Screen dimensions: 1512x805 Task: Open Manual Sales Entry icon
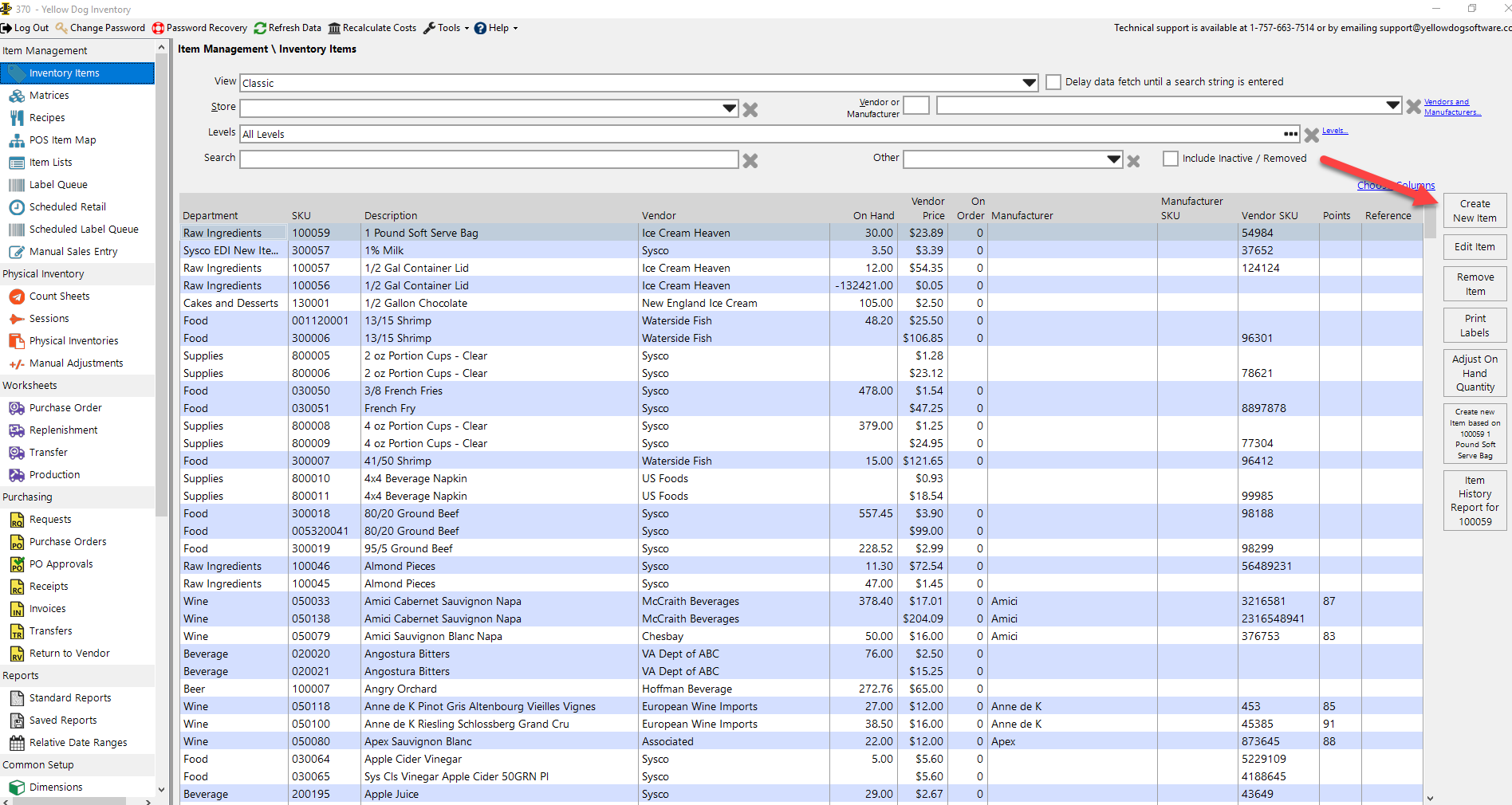point(17,252)
